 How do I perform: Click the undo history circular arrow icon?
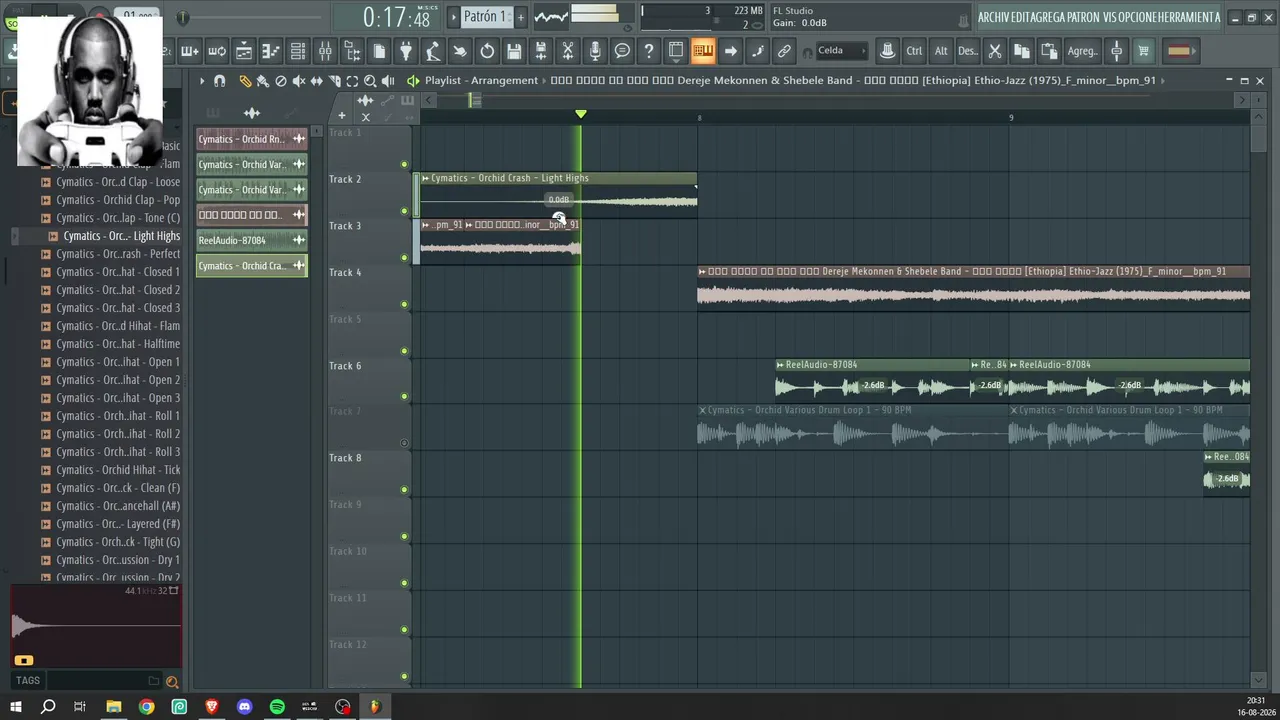(487, 51)
